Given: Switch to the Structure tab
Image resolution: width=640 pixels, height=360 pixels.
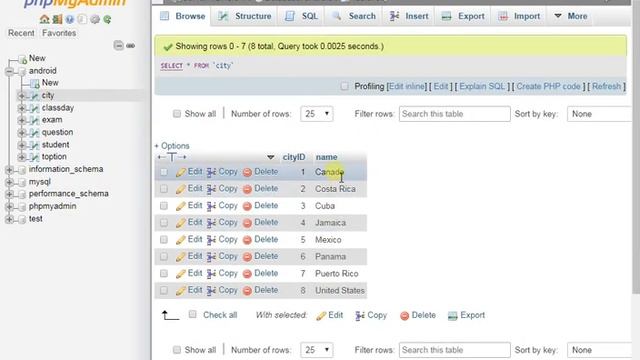Looking at the screenshot, I should click(245, 16).
